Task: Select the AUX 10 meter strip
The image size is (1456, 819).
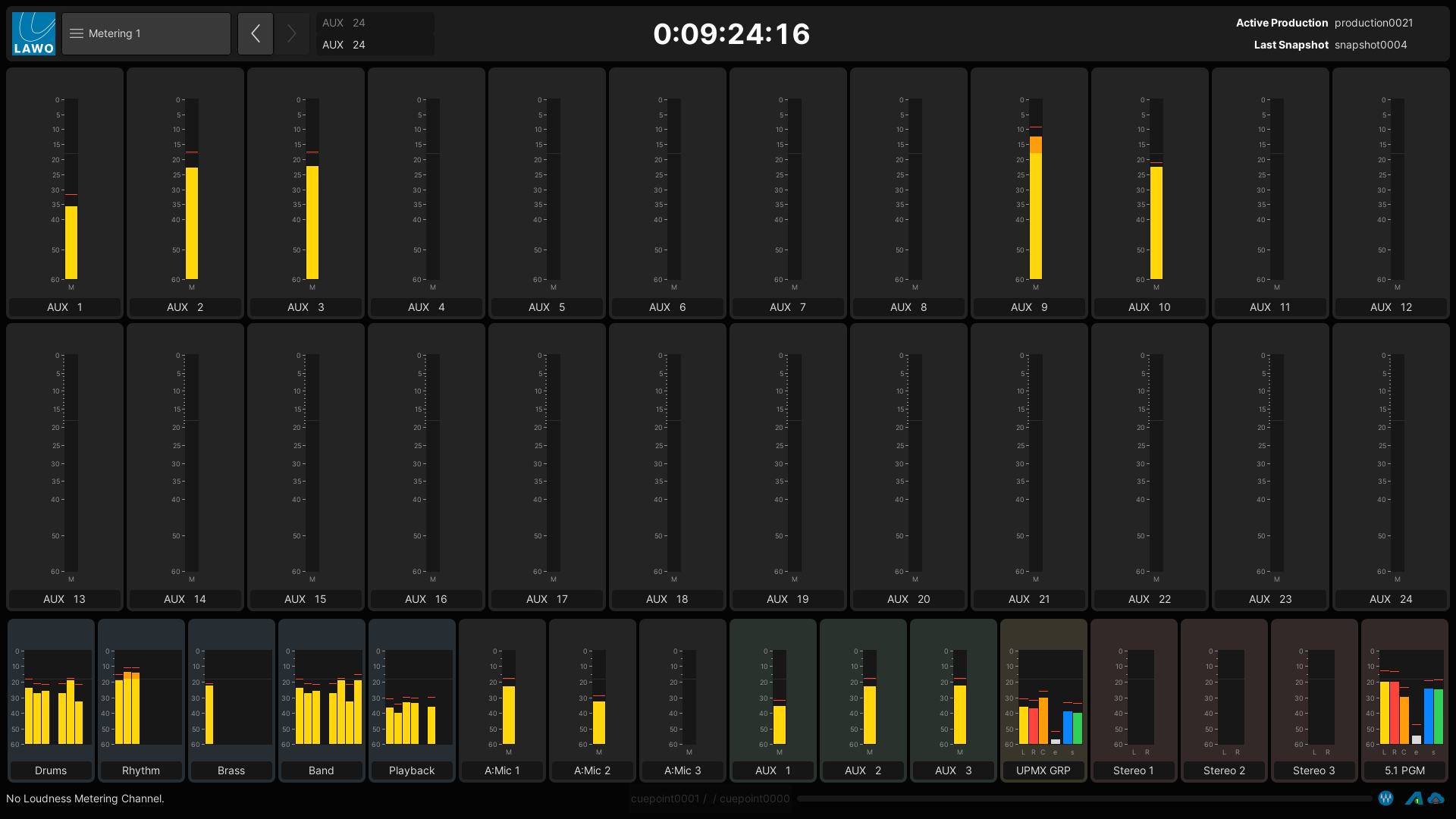Action: (x=1150, y=190)
